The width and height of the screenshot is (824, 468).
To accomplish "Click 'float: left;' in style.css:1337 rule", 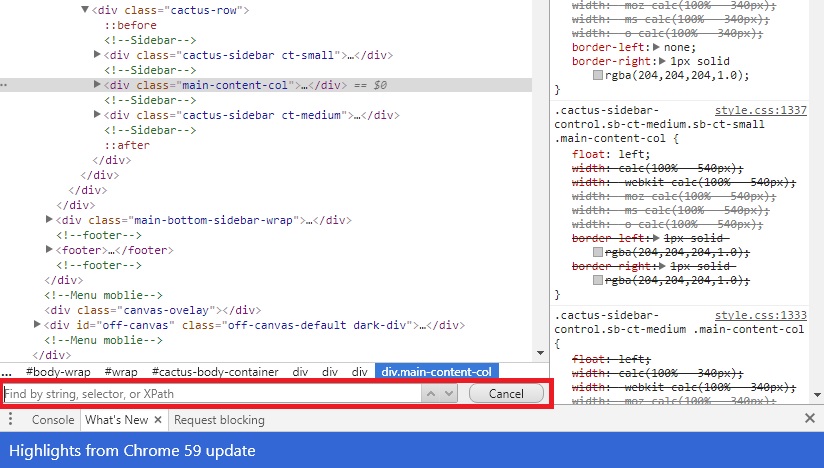I will pyautogui.click(x=611, y=154).
